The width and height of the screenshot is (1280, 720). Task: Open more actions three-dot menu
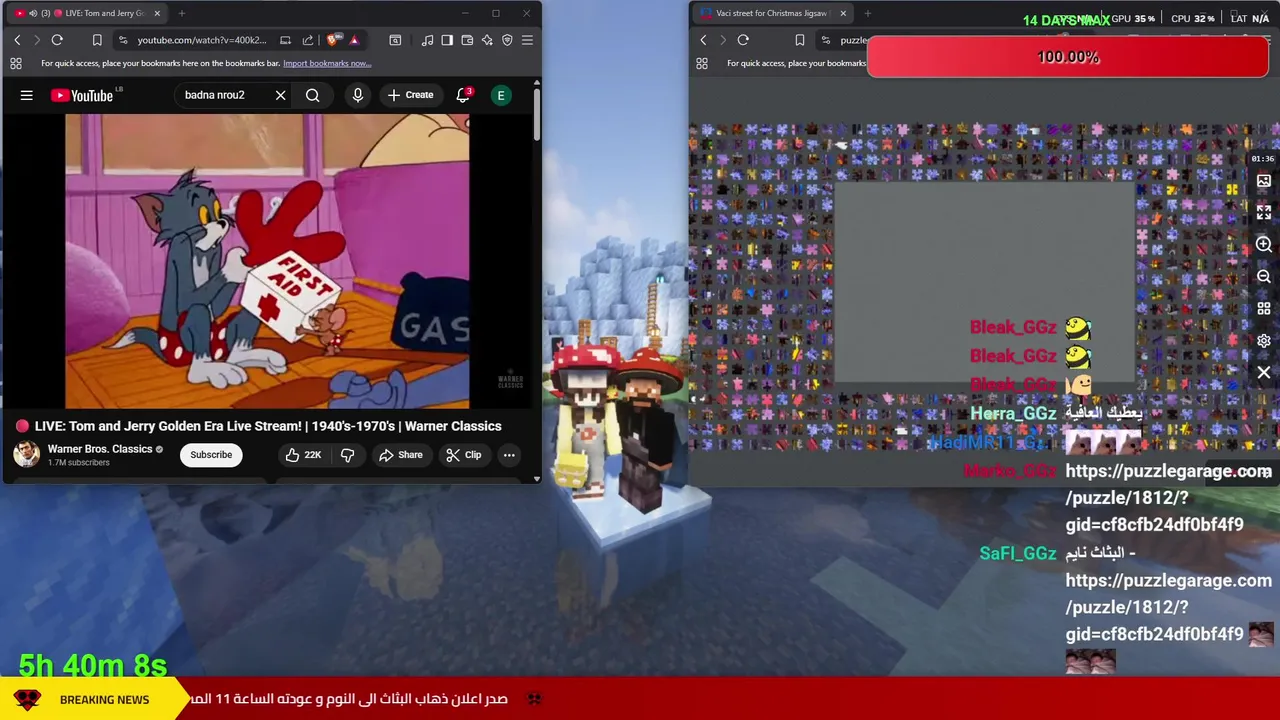(x=509, y=455)
